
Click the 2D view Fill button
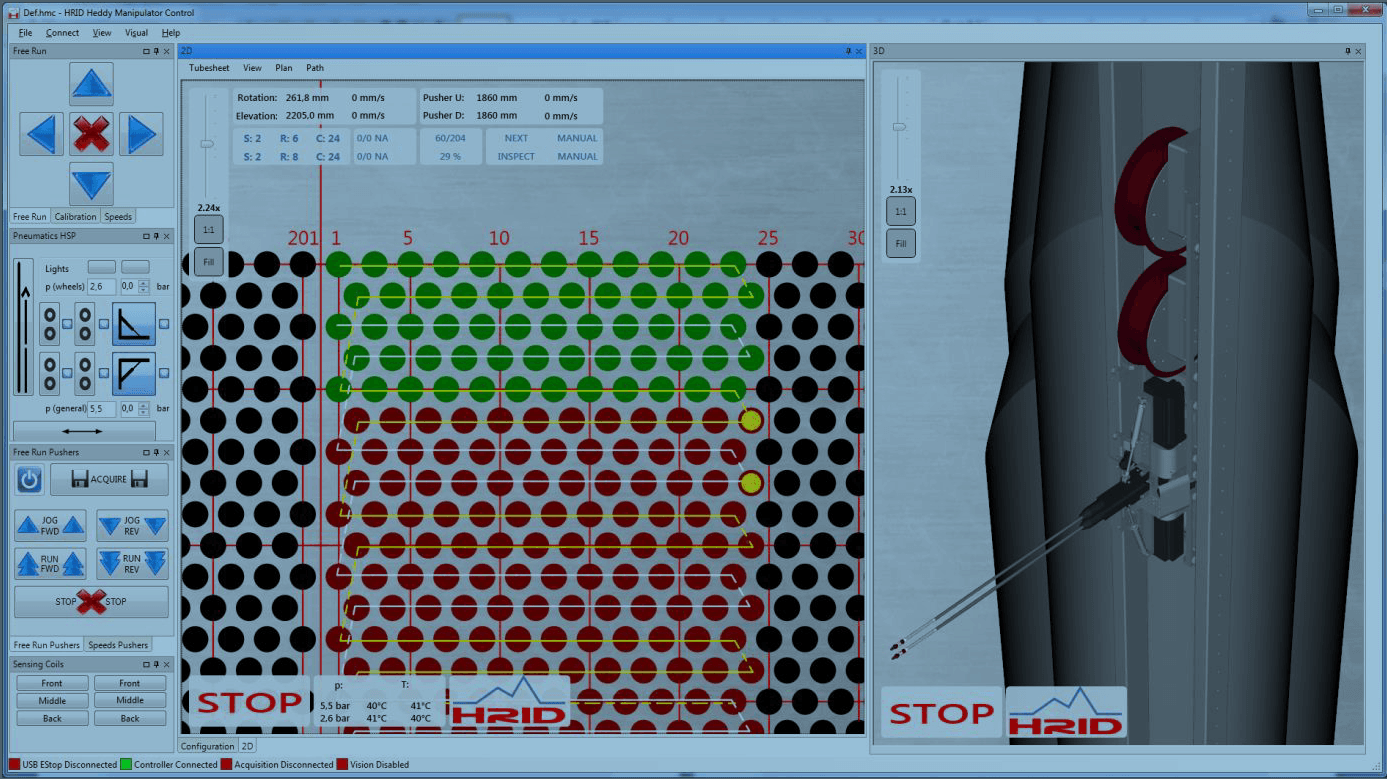click(209, 263)
